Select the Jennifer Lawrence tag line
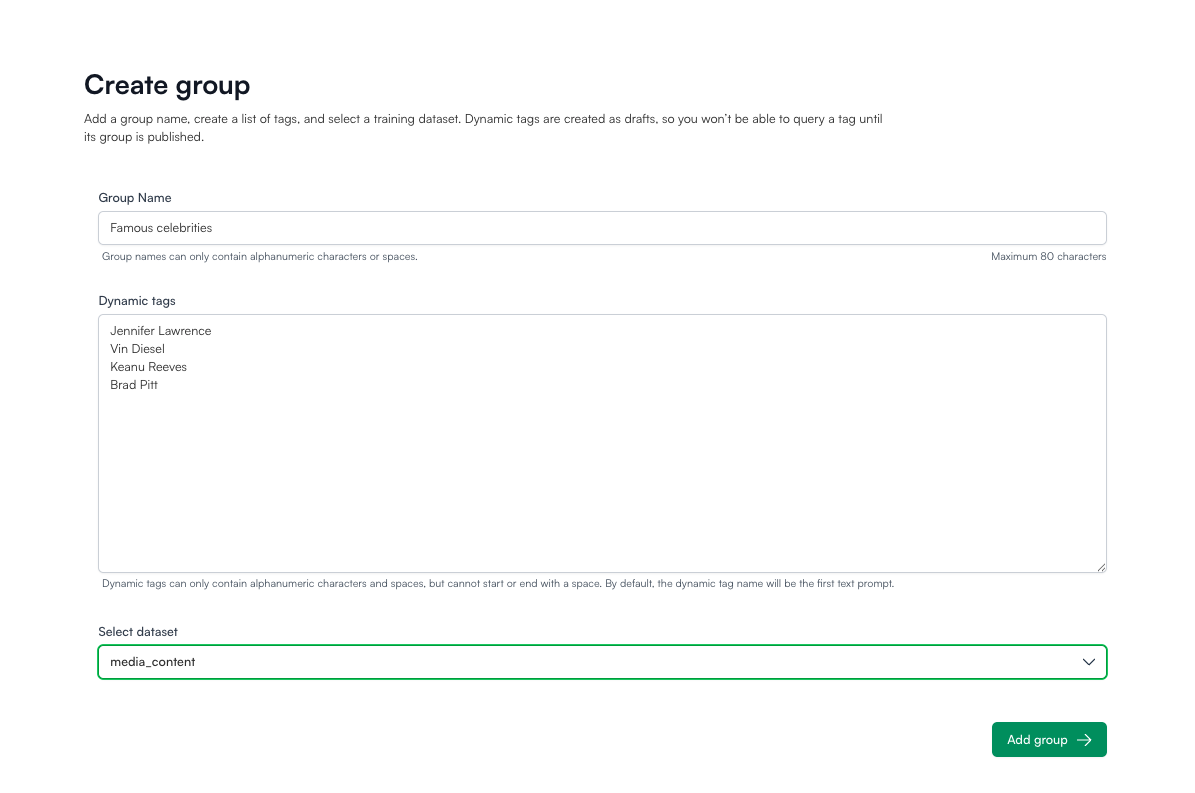The image size is (1195, 793). 160,330
